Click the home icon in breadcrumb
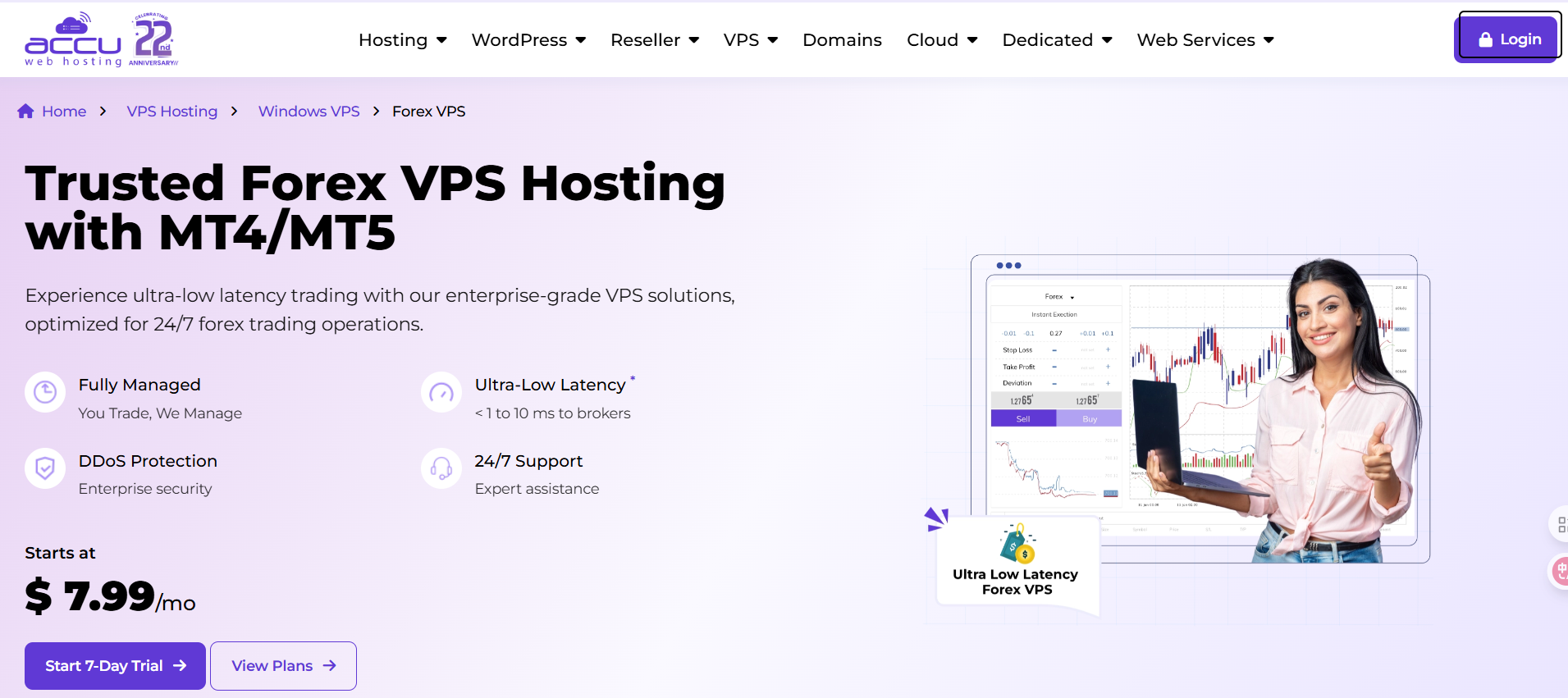Image resolution: width=1568 pixels, height=698 pixels. (25, 111)
